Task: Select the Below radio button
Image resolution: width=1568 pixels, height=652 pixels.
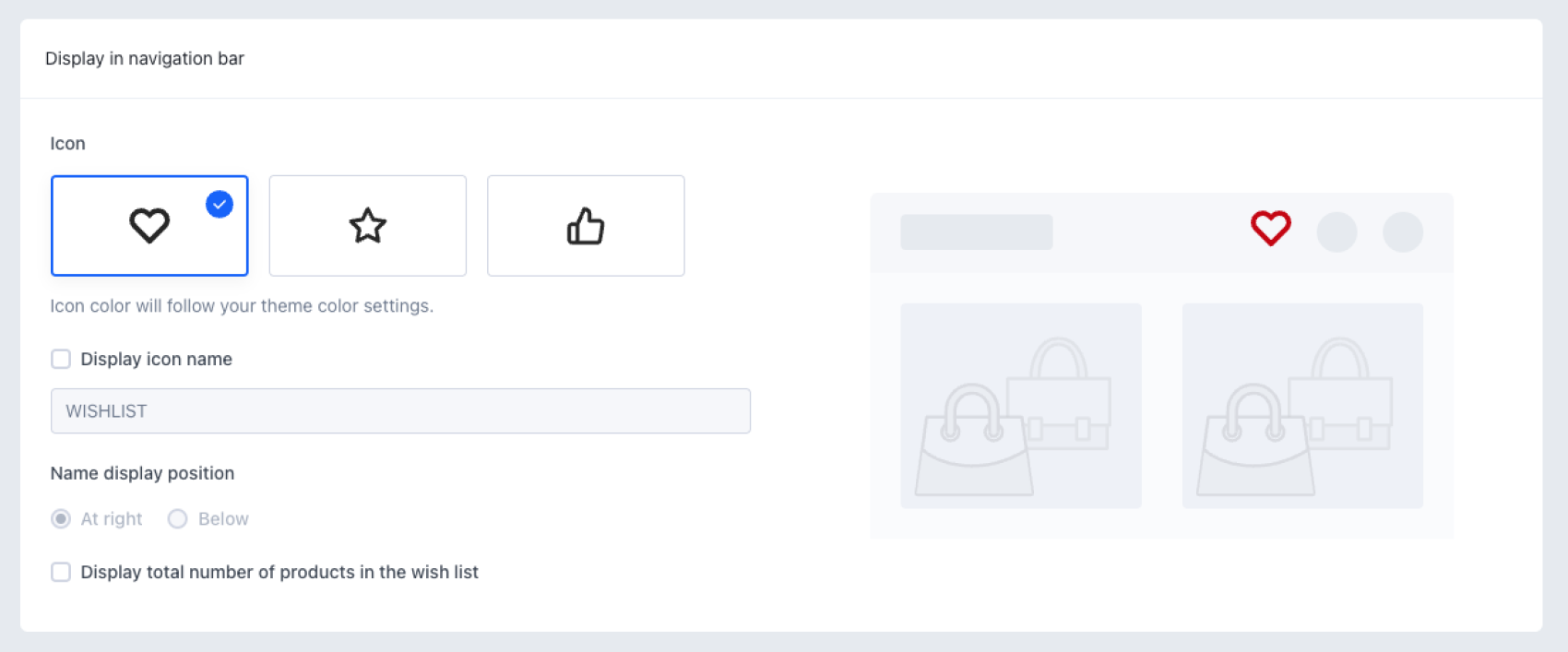Action: click(178, 518)
